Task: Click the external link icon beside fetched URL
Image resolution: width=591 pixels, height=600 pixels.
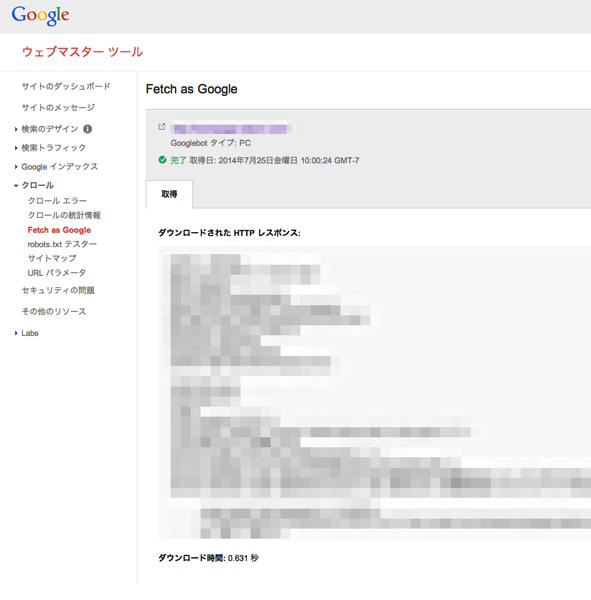Action: click(x=162, y=127)
